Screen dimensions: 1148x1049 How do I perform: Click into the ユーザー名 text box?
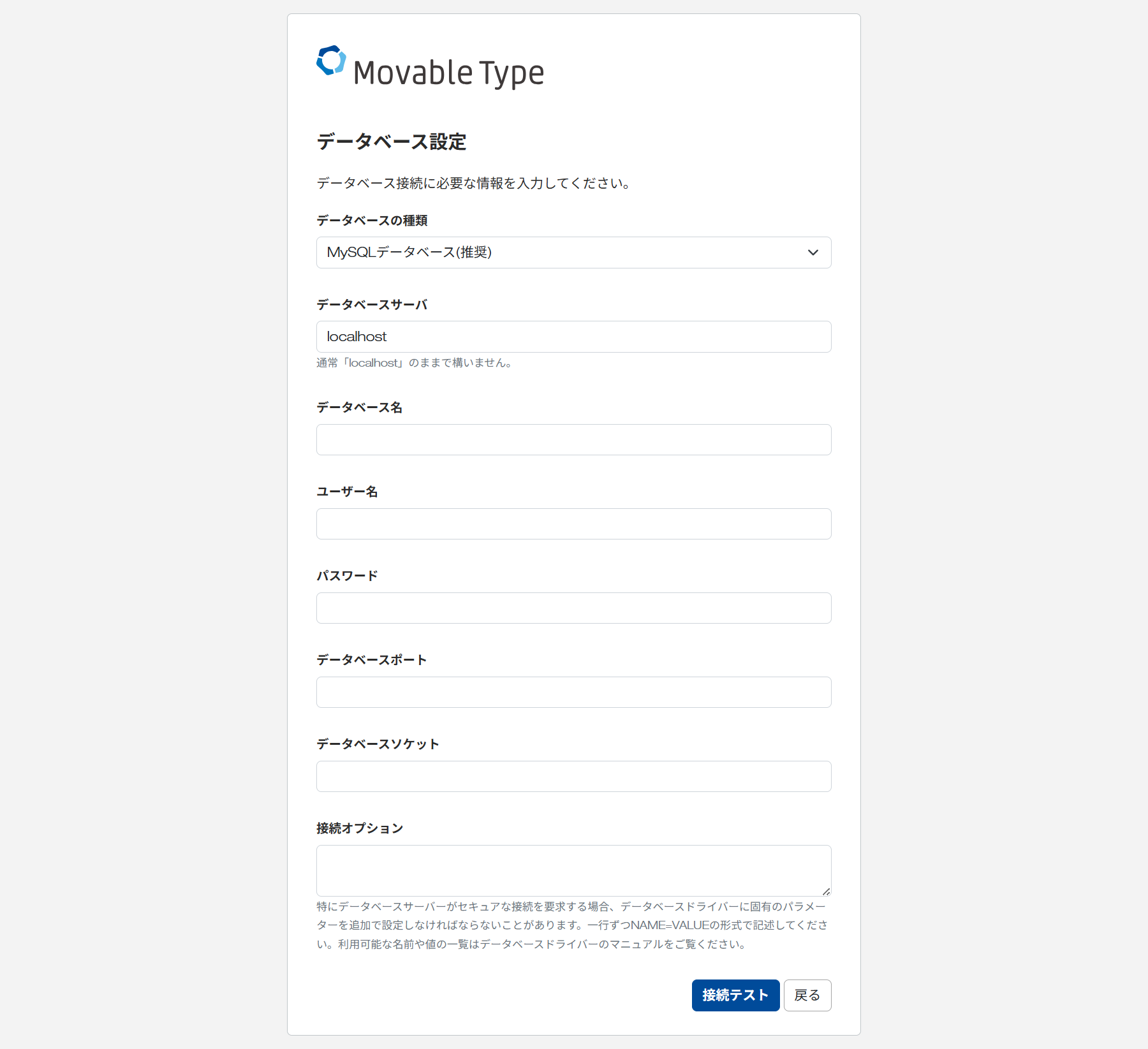click(573, 524)
